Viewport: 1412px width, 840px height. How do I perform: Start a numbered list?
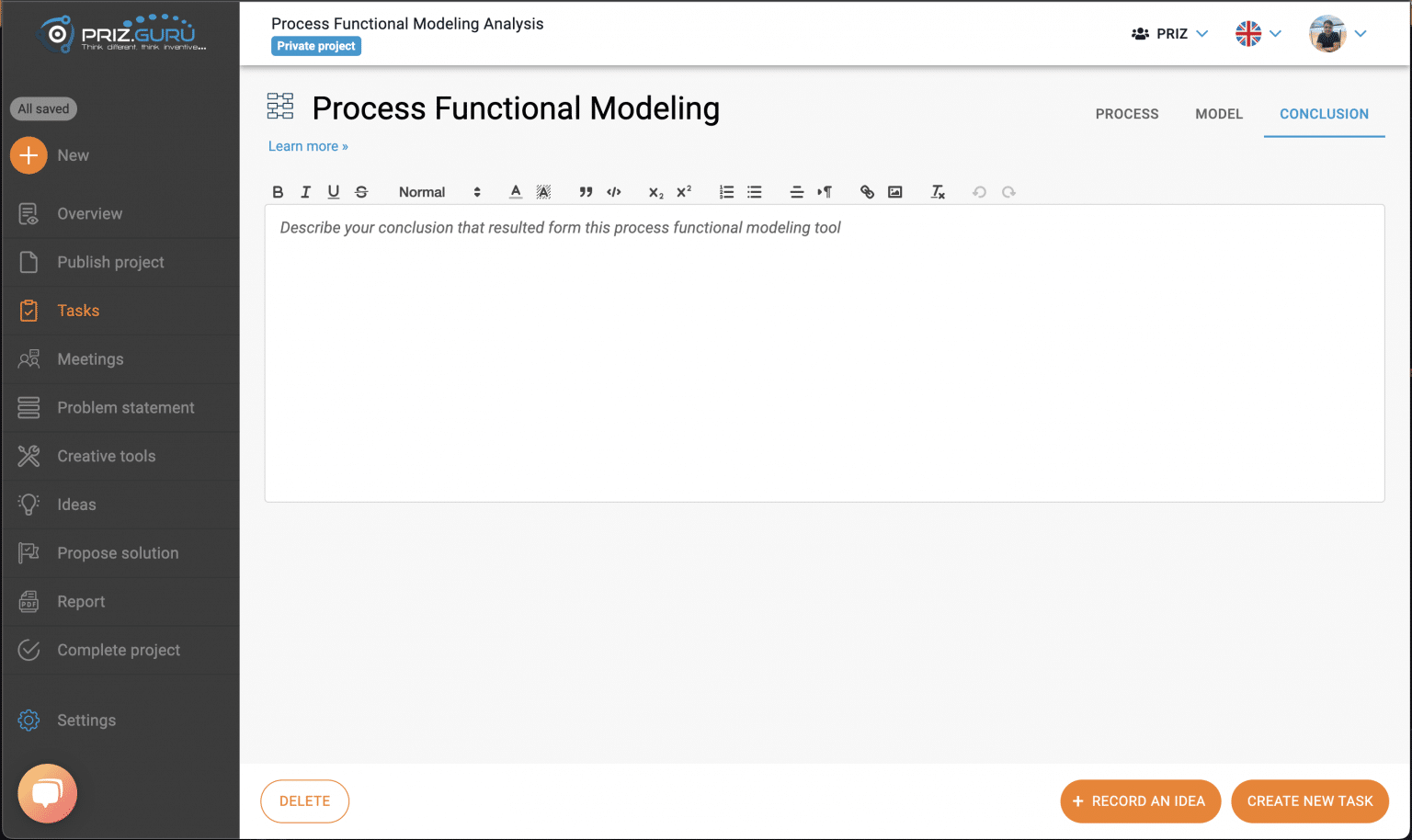[726, 192]
